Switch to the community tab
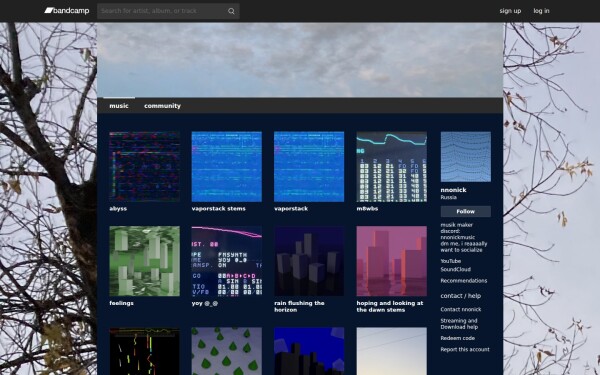600x375 pixels. [x=162, y=106]
